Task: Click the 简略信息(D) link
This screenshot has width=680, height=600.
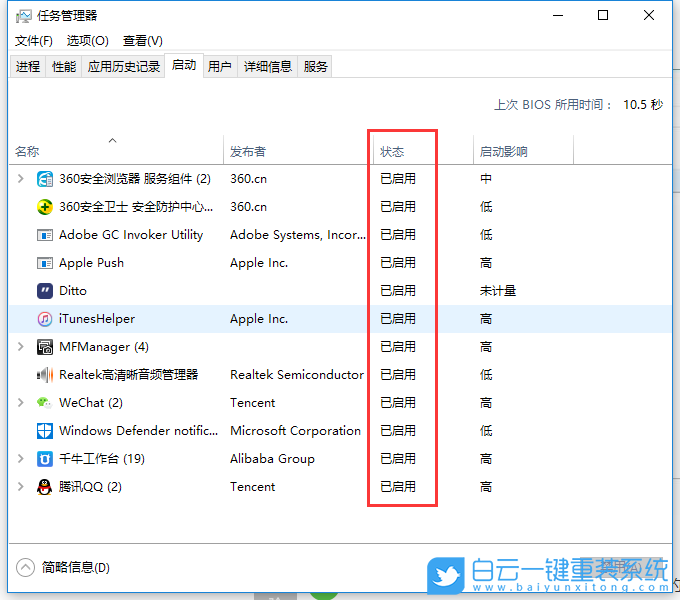Action: point(76,567)
